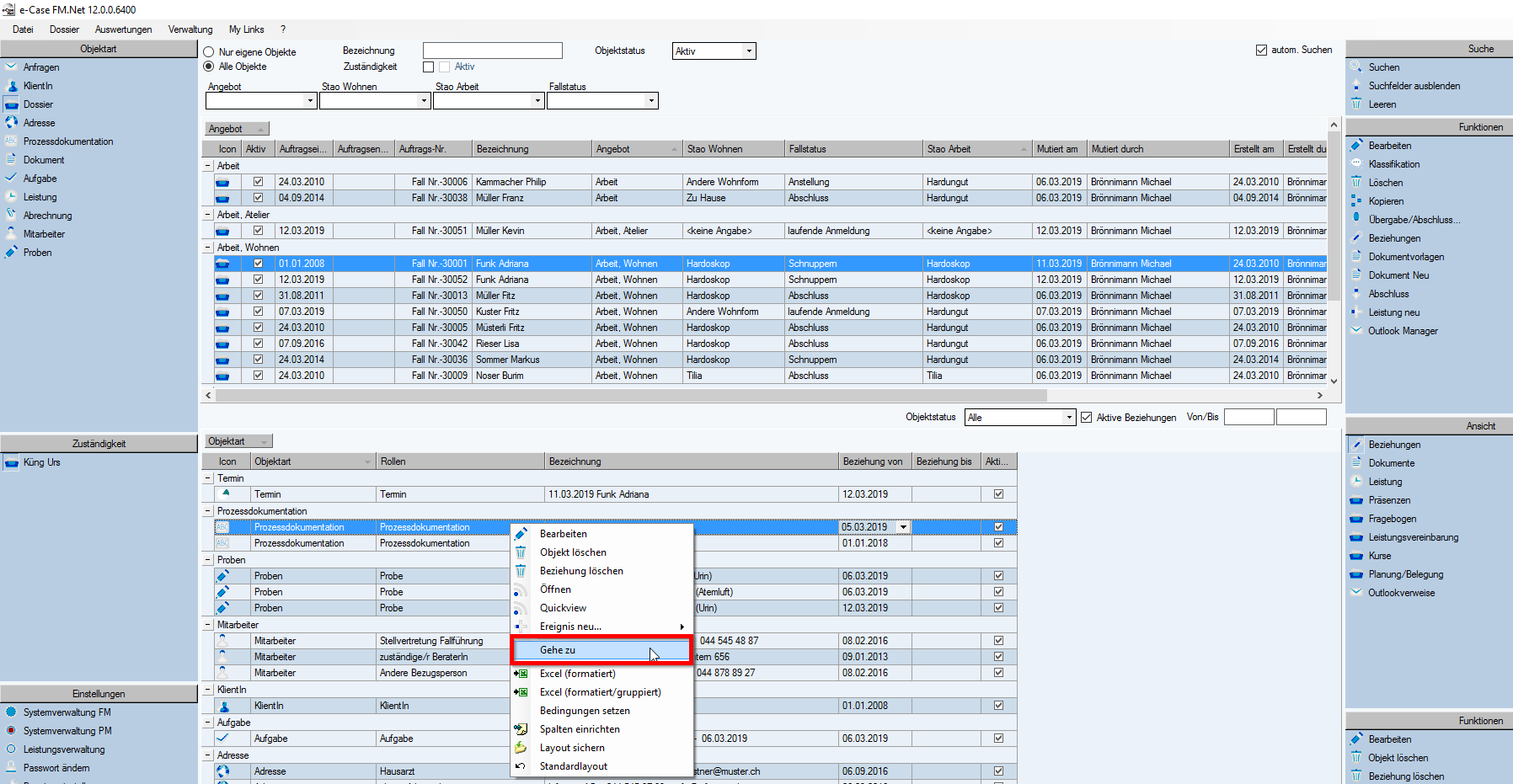
Task: Open Systemverwaltung FM settings
Action: 67,712
